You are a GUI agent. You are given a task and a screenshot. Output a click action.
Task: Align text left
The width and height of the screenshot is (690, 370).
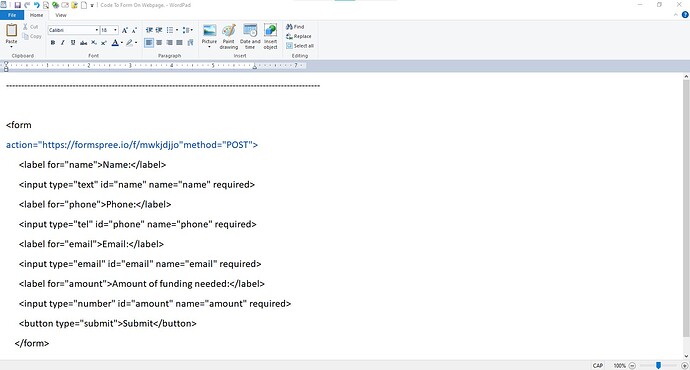coord(149,43)
